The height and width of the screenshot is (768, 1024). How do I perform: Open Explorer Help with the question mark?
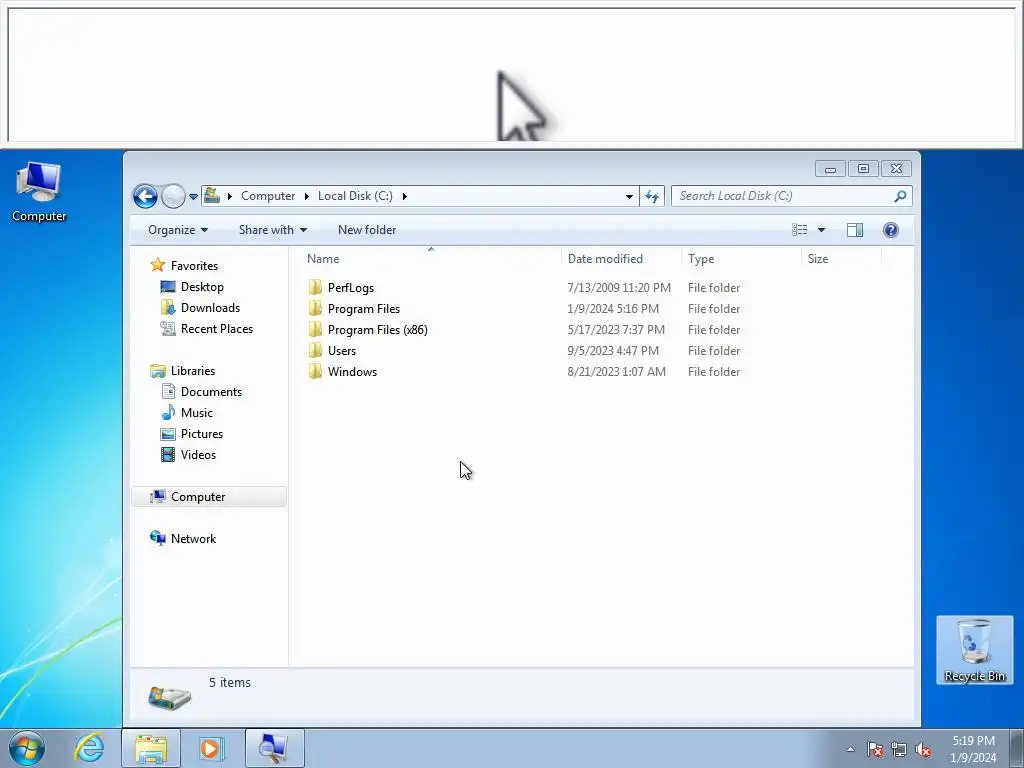coord(890,230)
